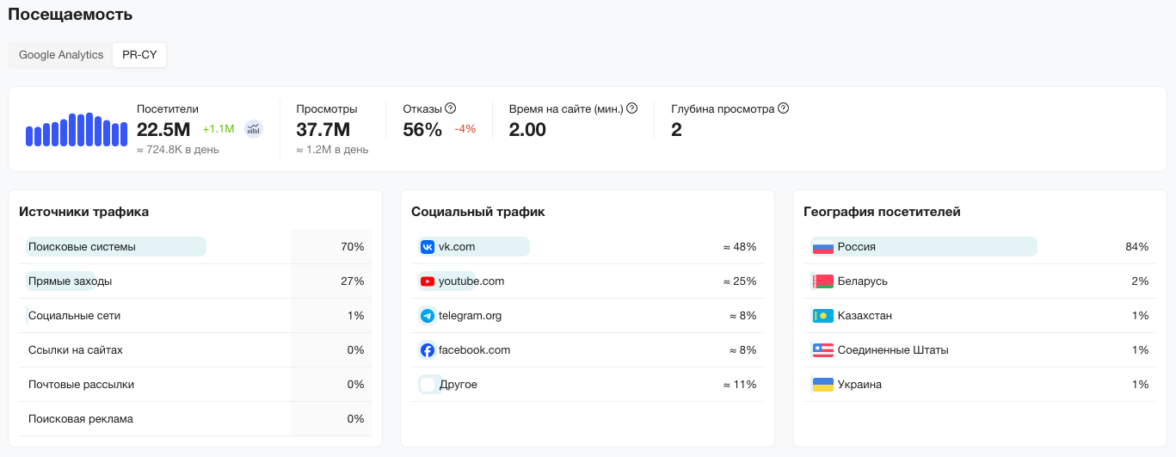Screen dimensions: 1176x457
Task: Click the help icon beside Глубина просмотра
Action: 783,108
